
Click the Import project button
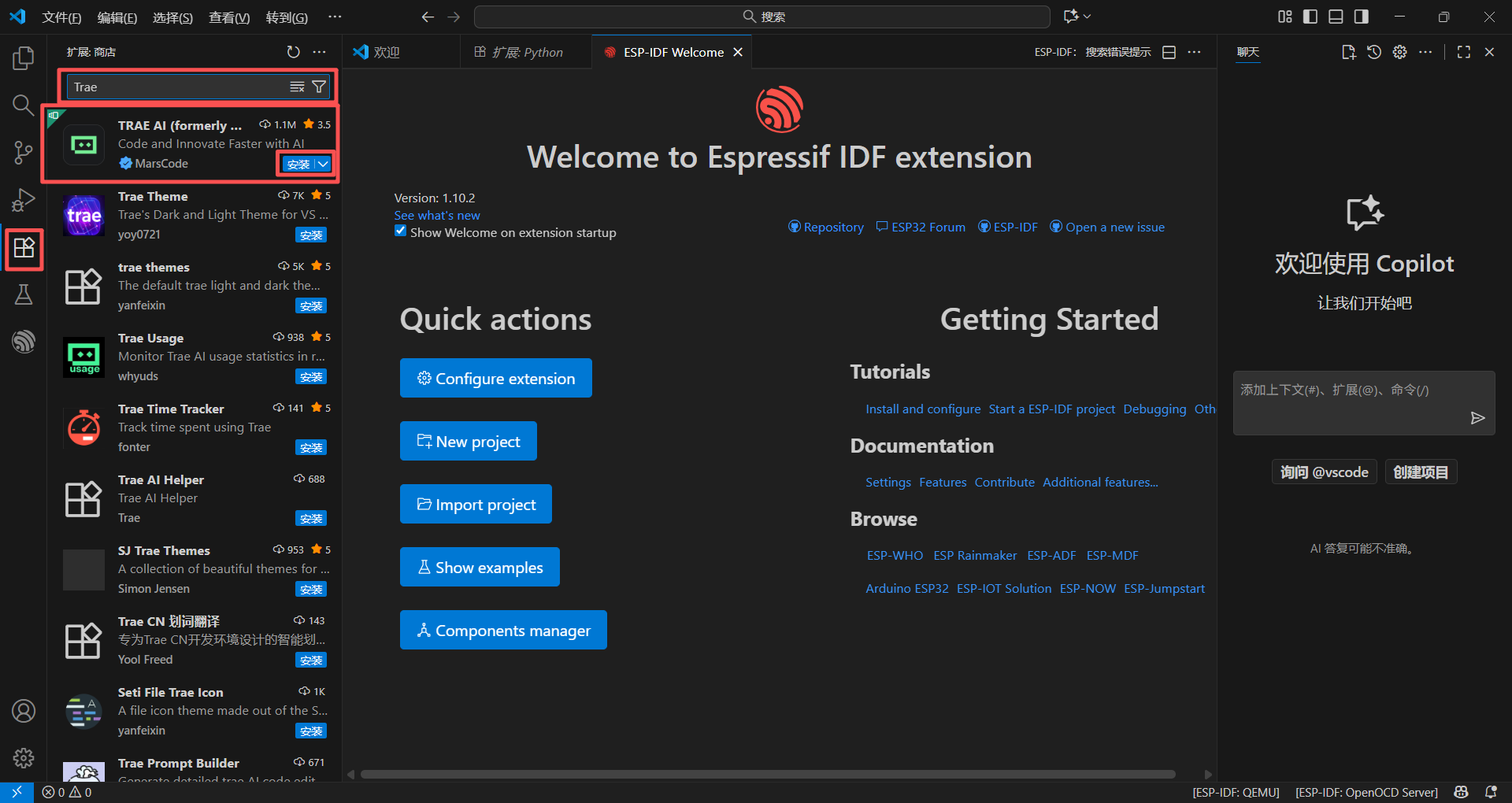coord(476,504)
